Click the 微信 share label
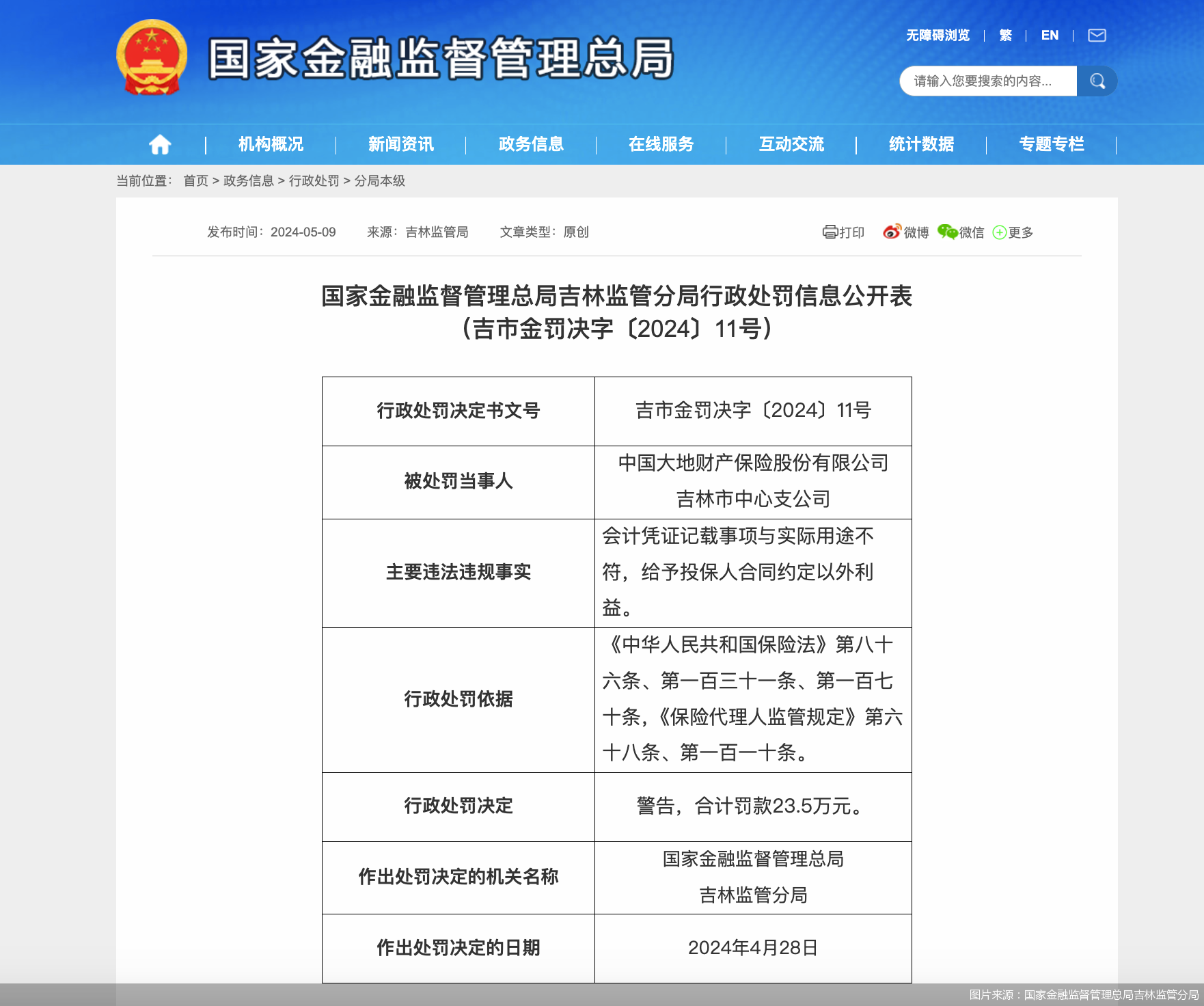Viewport: 1204px width, 1006px height. click(972, 232)
